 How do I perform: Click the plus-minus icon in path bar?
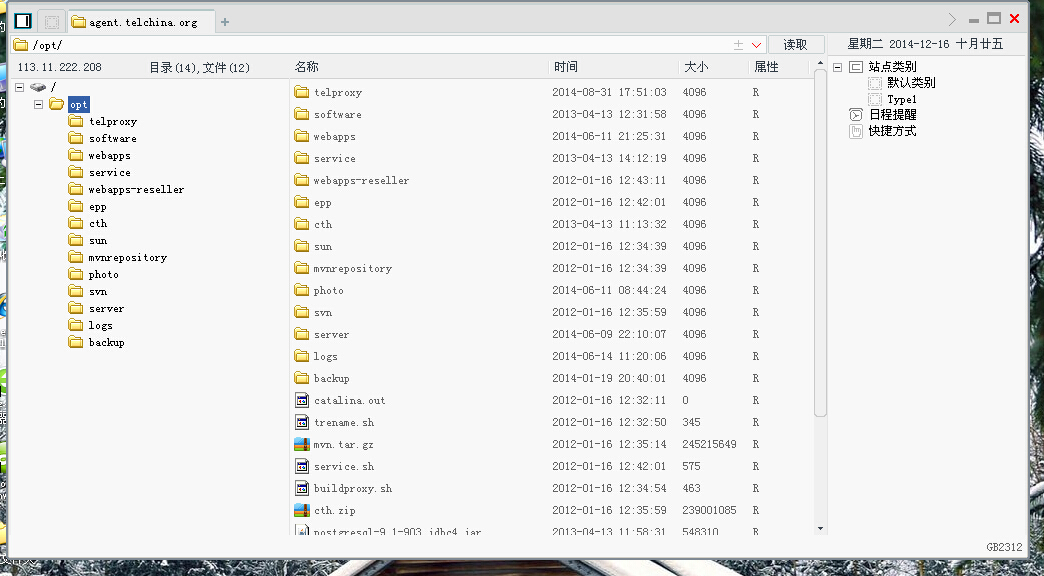click(x=738, y=45)
